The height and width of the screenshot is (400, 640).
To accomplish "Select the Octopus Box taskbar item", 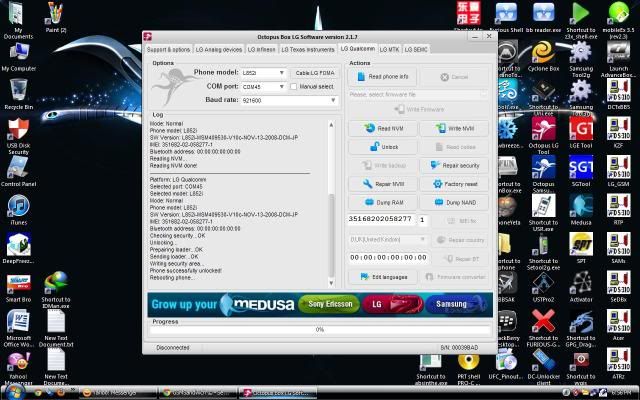I will [280, 393].
